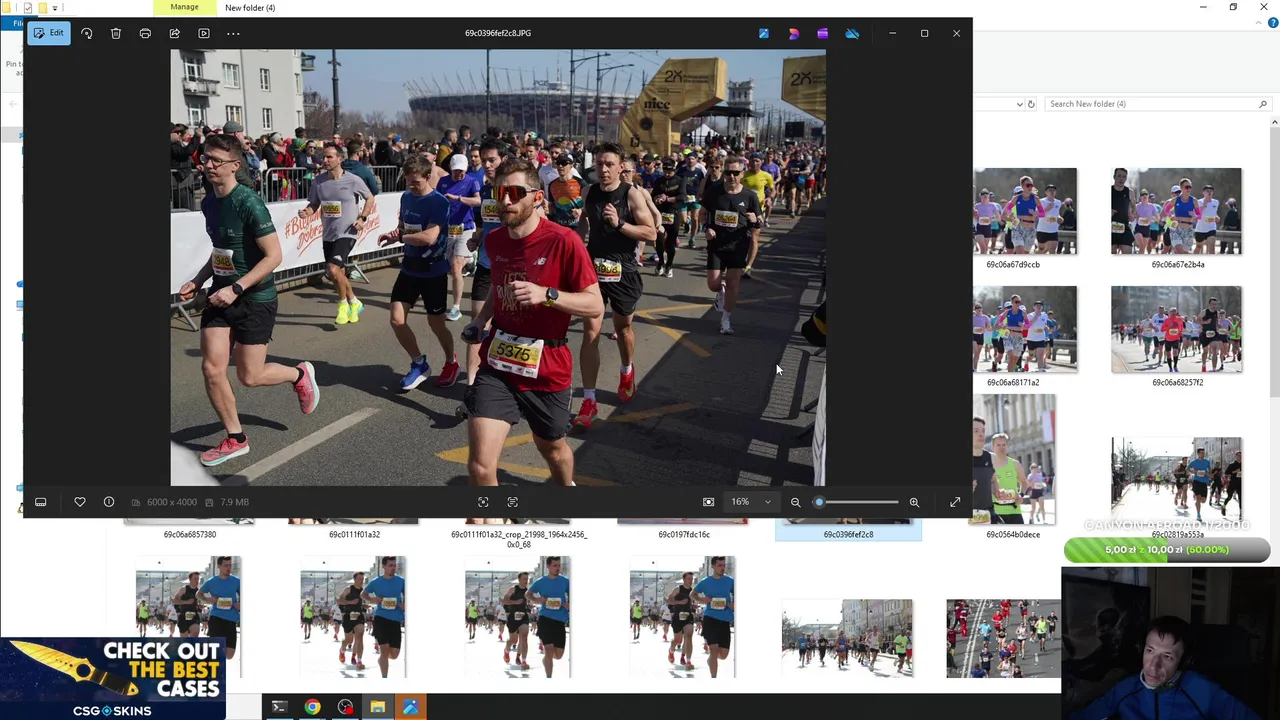Screen dimensions: 1280x720
Task: Select the Manage tab in File Explorer
Action: tap(184, 7)
